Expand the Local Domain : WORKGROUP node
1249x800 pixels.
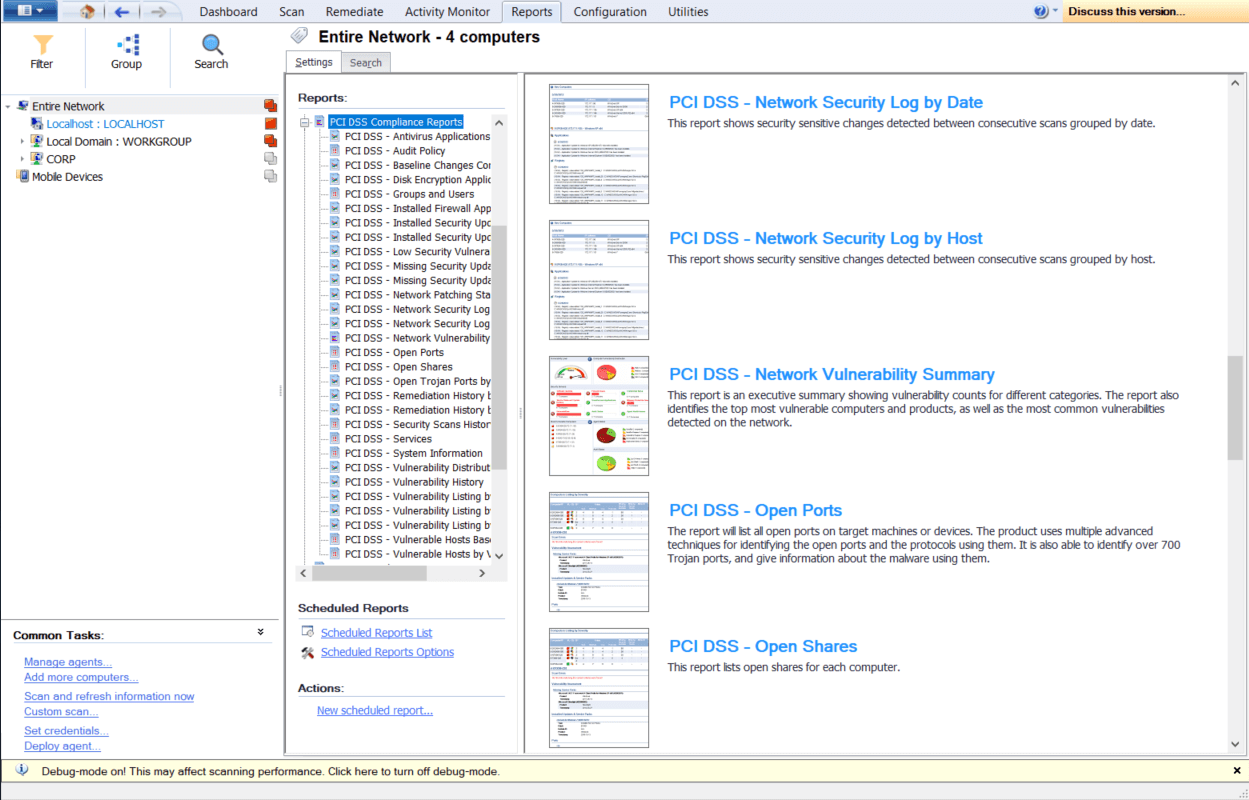23,142
